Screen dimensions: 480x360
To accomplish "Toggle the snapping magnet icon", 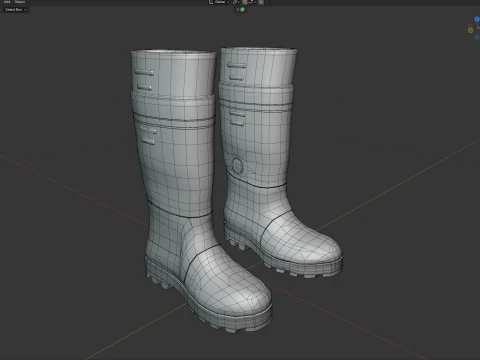I will click(245, 2).
